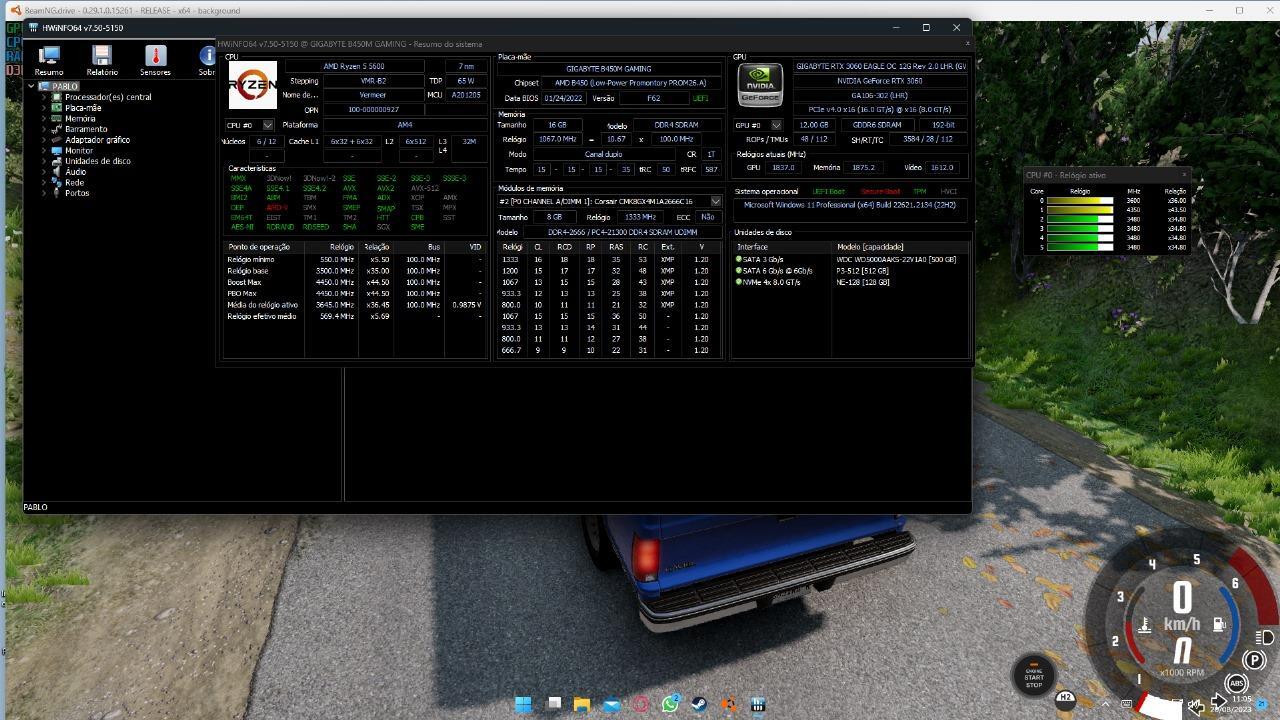
Task: Select the Rede tree item
Action: [75, 182]
